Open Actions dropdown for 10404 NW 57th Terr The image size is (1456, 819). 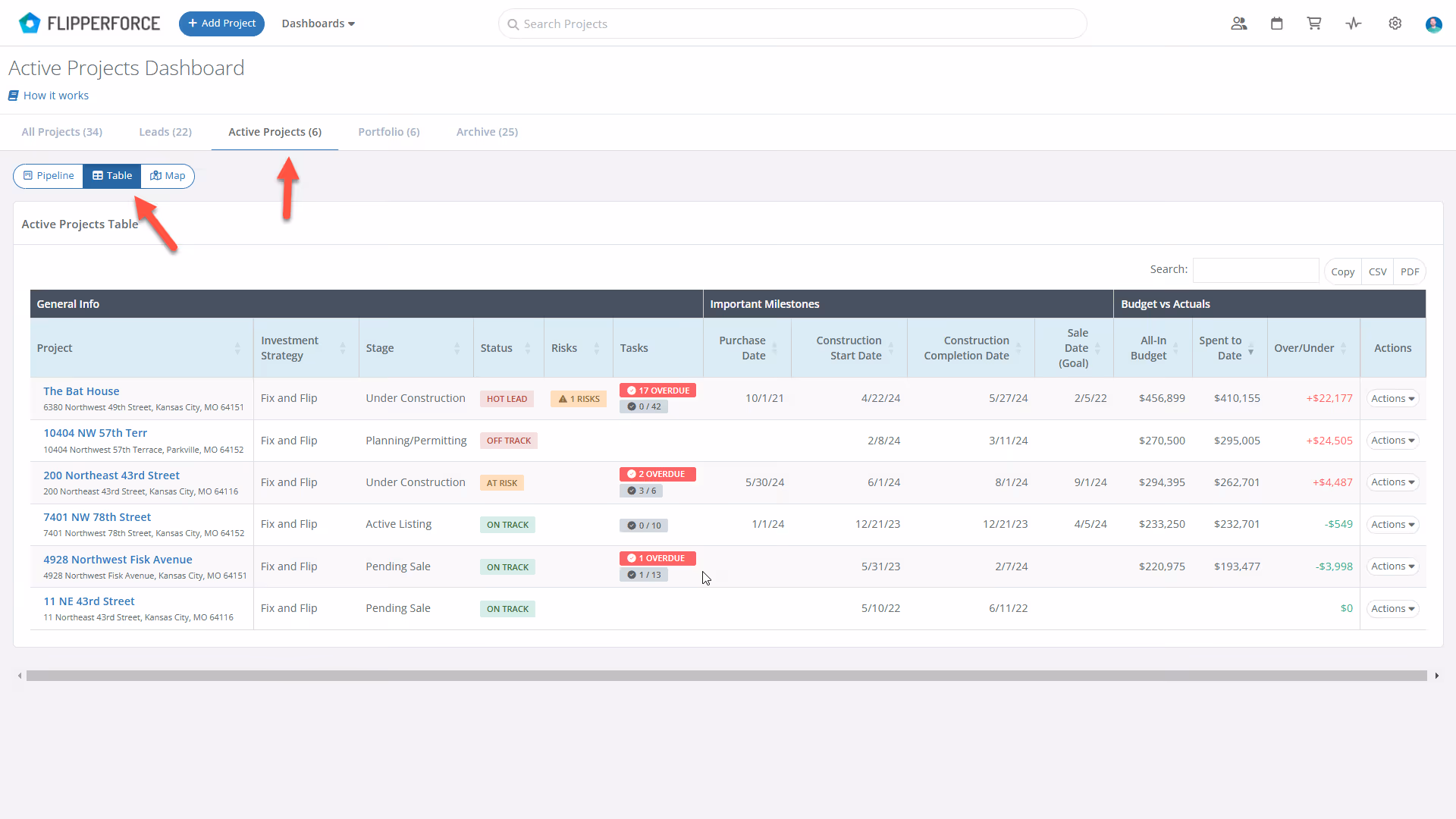pyautogui.click(x=1393, y=441)
